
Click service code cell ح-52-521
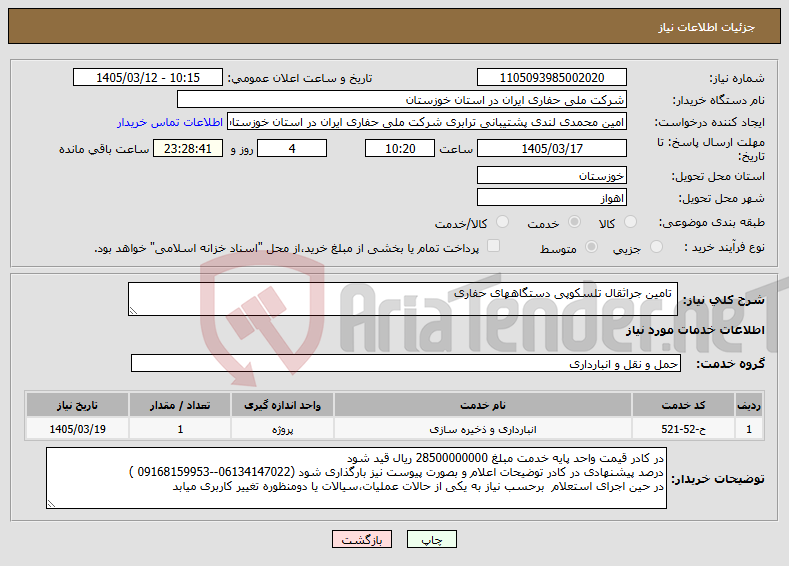coord(682,429)
